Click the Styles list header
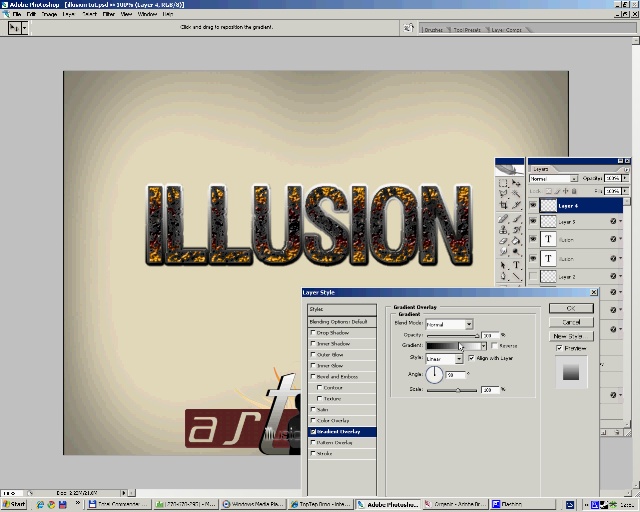The width and height of the screenshot is (640, 512). tap(342, 309)
